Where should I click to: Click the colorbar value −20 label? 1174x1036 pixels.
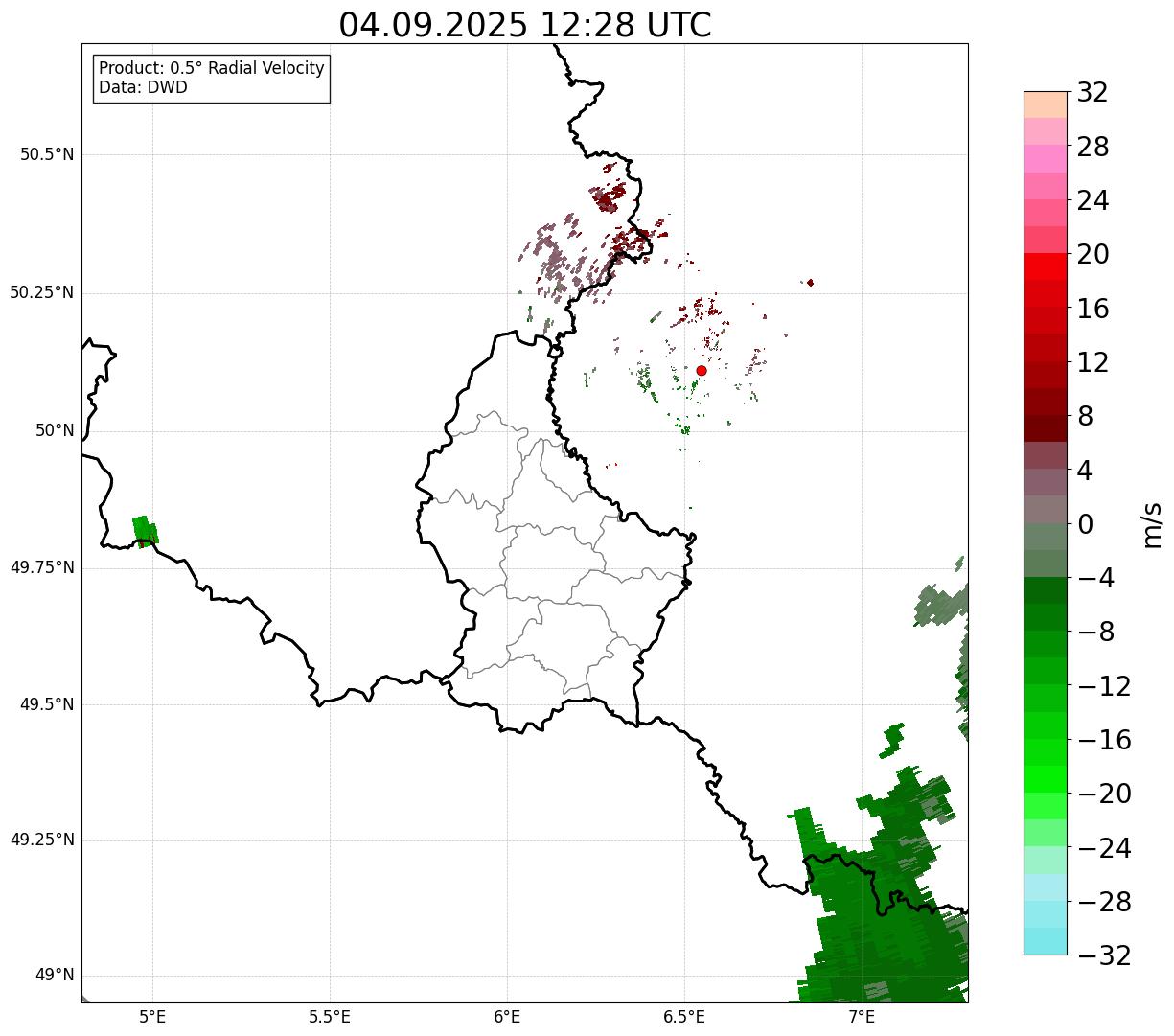[1104, 794]
